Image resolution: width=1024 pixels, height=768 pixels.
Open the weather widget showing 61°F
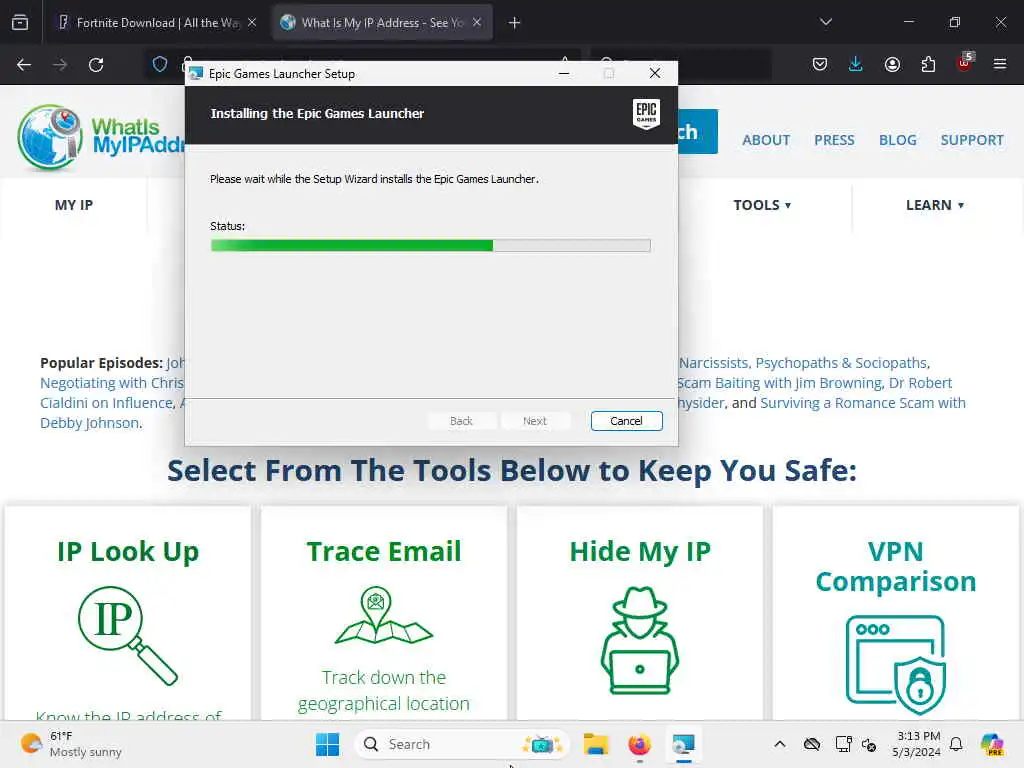click(71, 744)
